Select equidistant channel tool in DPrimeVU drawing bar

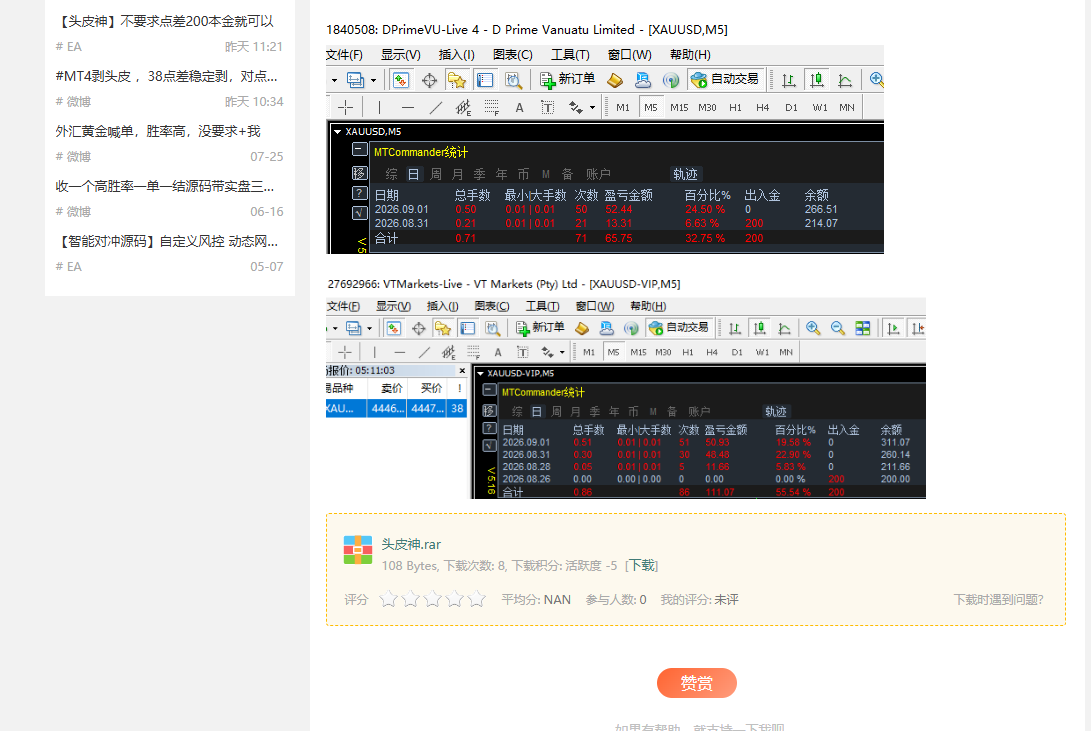[463, 107]
